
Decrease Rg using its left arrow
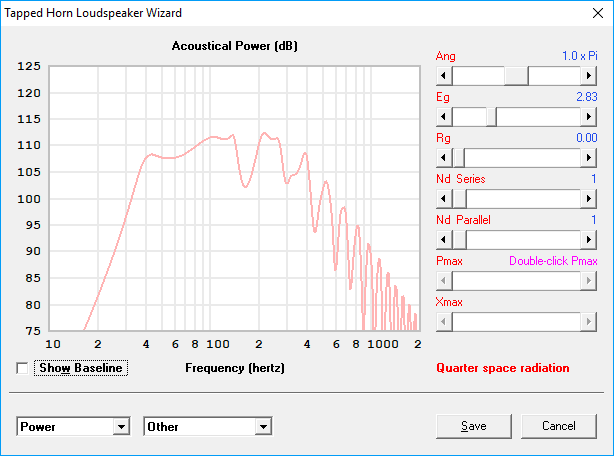[x=444, y=158]
